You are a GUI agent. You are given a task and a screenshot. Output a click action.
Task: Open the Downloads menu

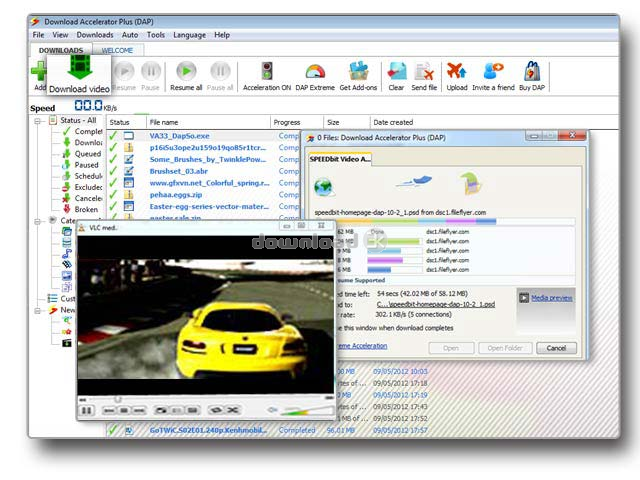click(95, 35)
